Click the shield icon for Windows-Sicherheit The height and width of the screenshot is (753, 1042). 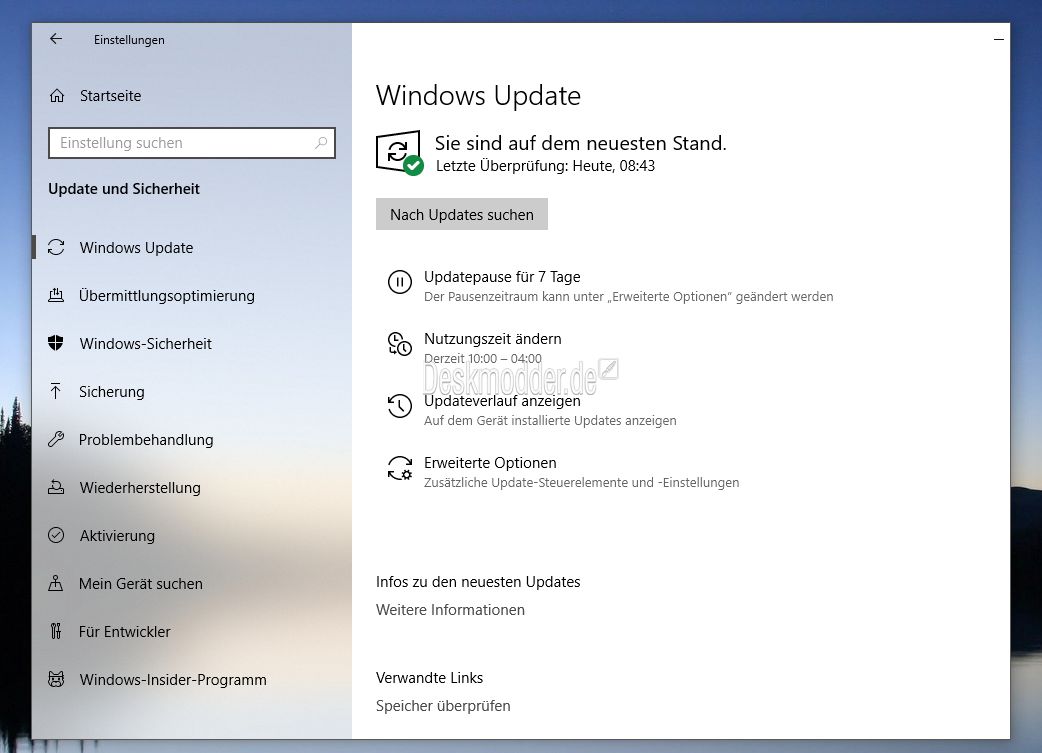pos(56,343)
